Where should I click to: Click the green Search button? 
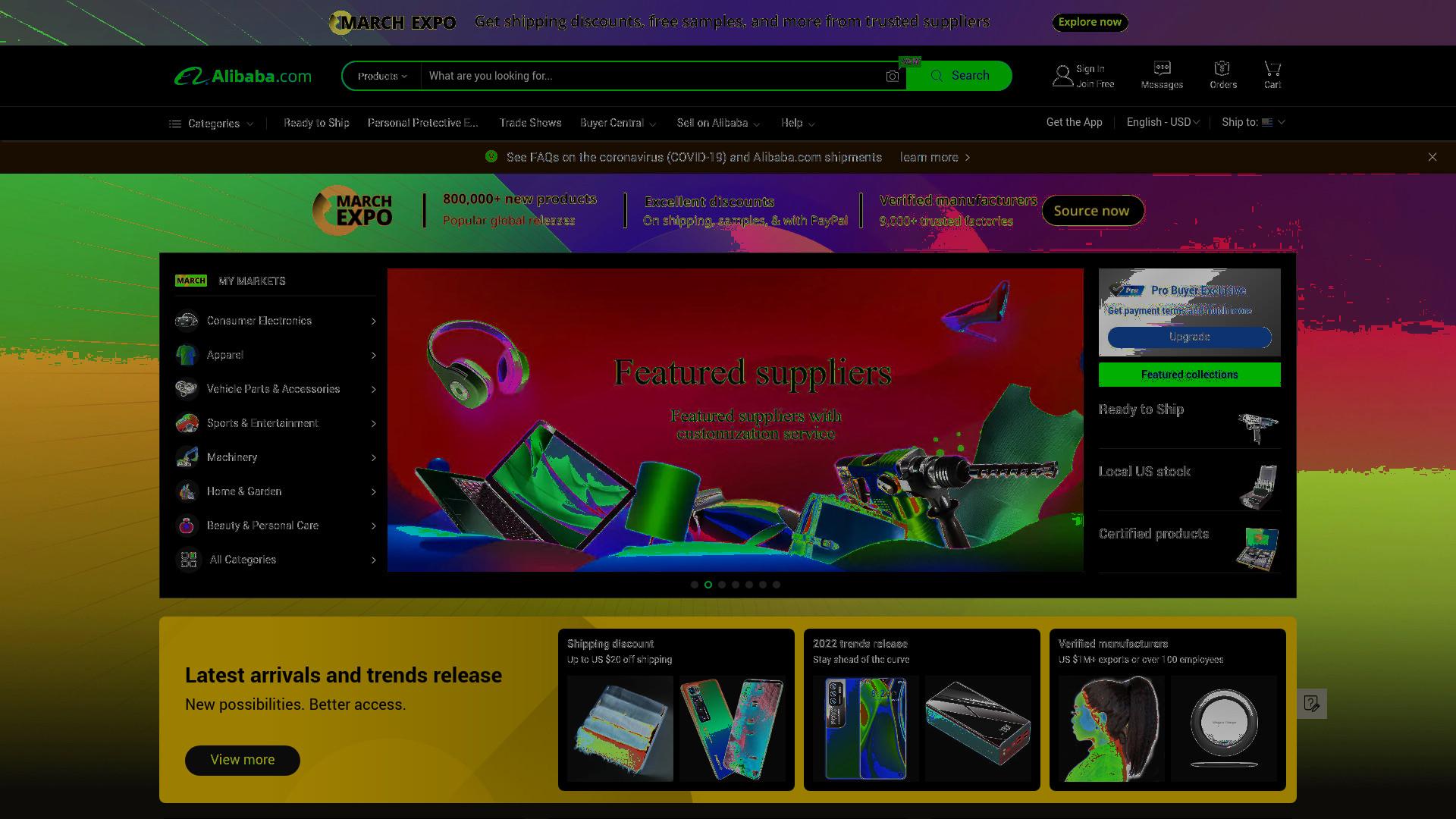click(x=959, y=76)
